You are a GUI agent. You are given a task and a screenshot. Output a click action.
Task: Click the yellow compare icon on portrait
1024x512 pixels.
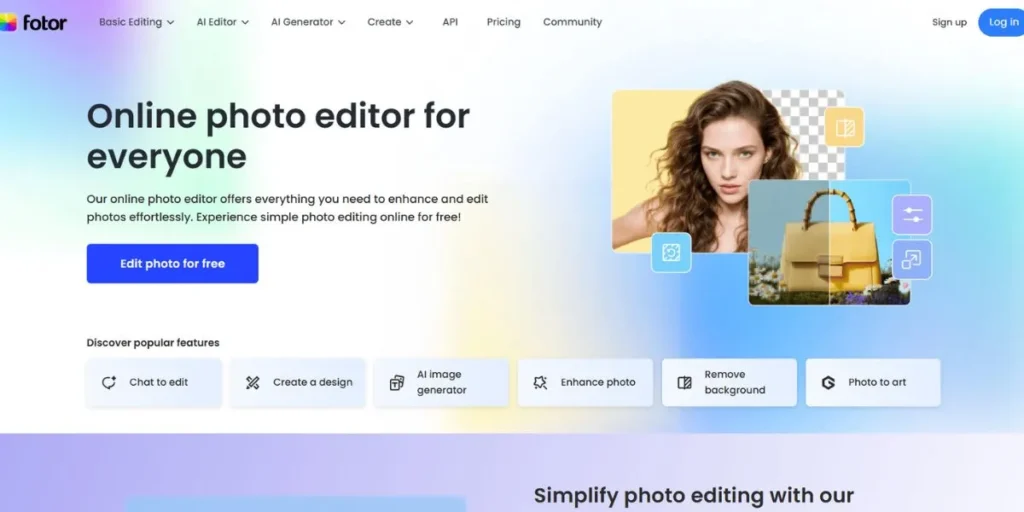(844, 128)
